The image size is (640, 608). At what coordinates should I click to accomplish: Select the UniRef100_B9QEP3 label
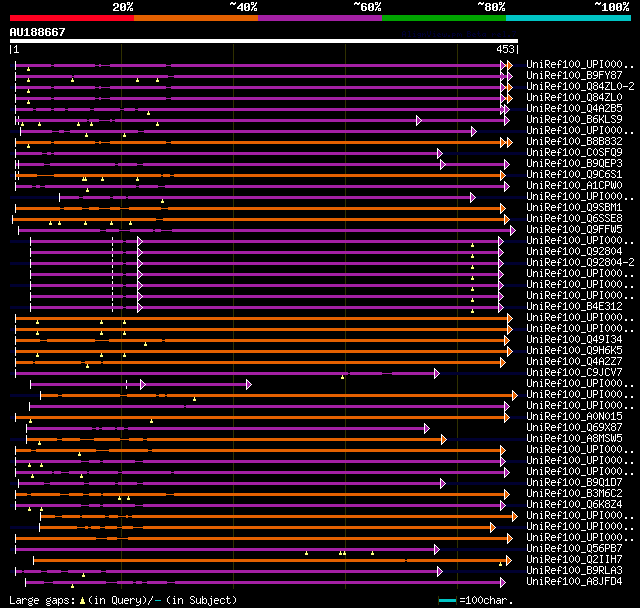(574, 164)
